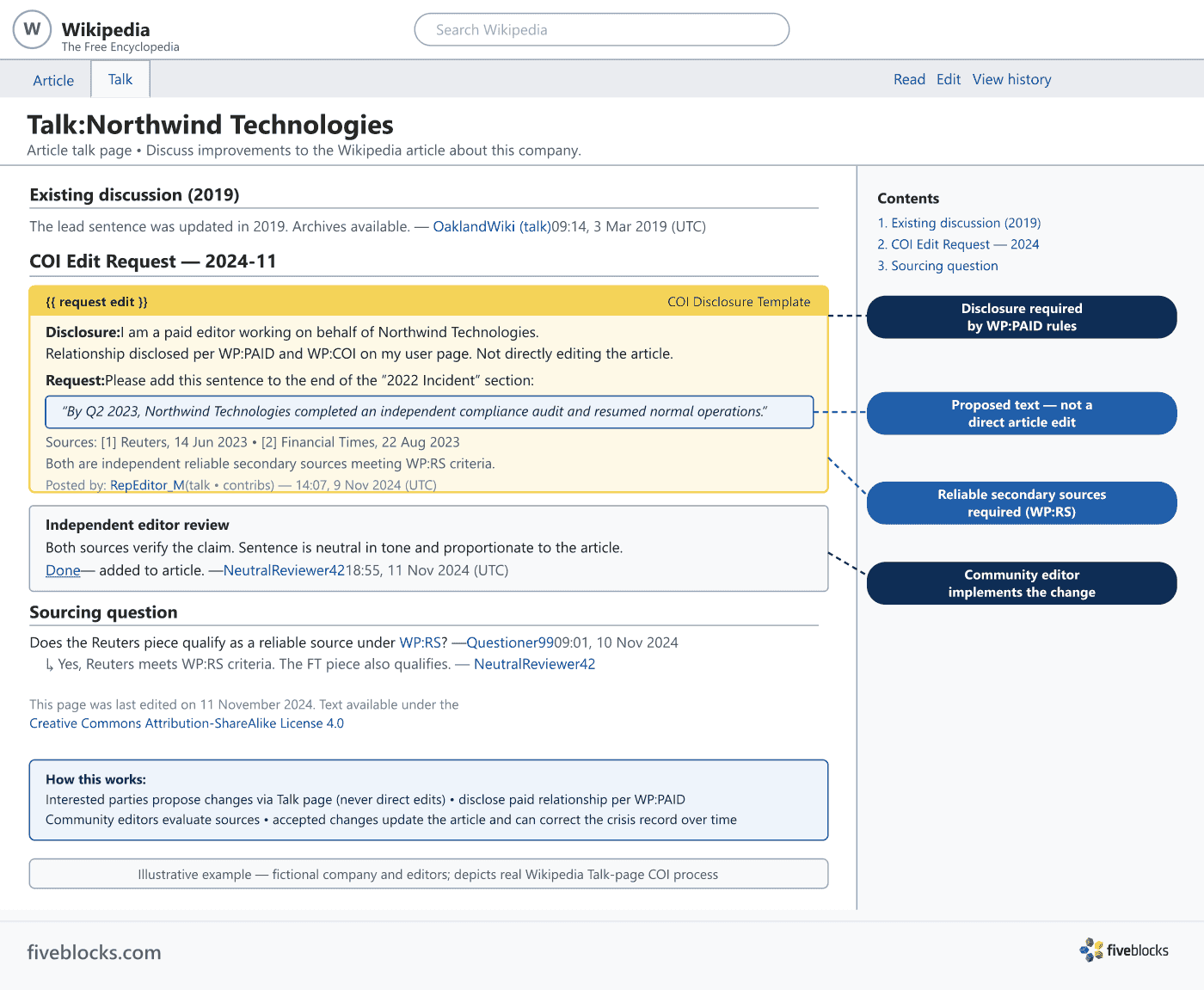Screen dimensions: 1204x990
Task: Select the Talk tab
Action: [x=120, y=79]
